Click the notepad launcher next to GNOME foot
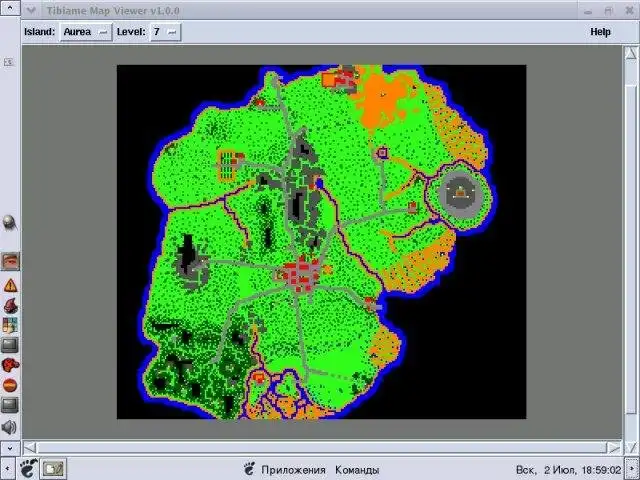Viewport: 640px width, 480px height. click(x=53, y=468)
